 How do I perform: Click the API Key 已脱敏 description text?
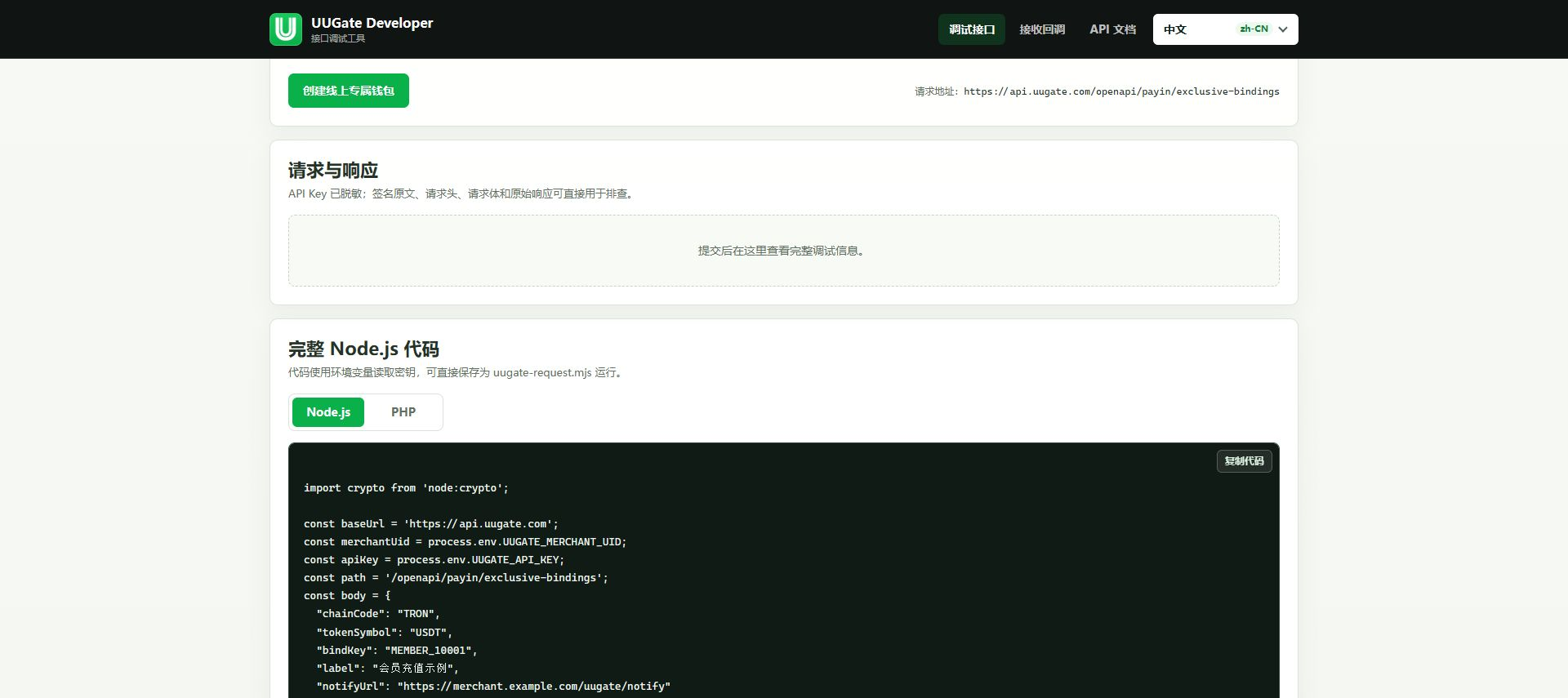[462, 194]
